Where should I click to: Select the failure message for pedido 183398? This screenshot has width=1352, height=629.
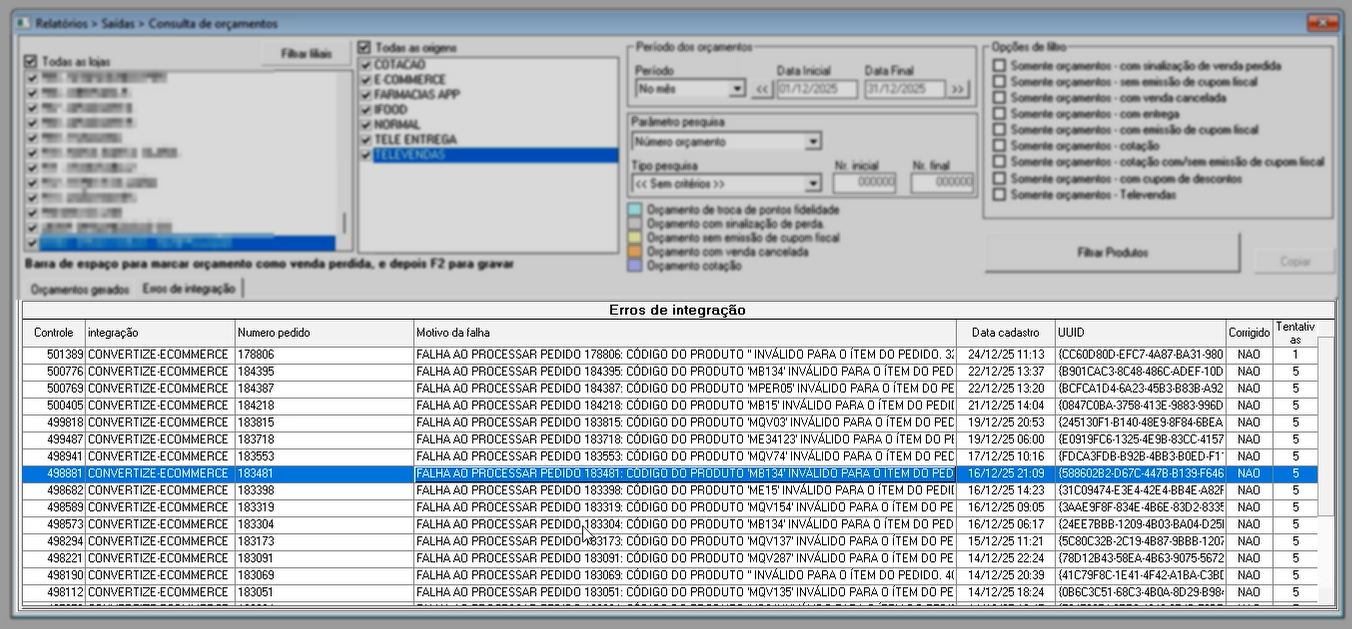click(x=685, y=490)
